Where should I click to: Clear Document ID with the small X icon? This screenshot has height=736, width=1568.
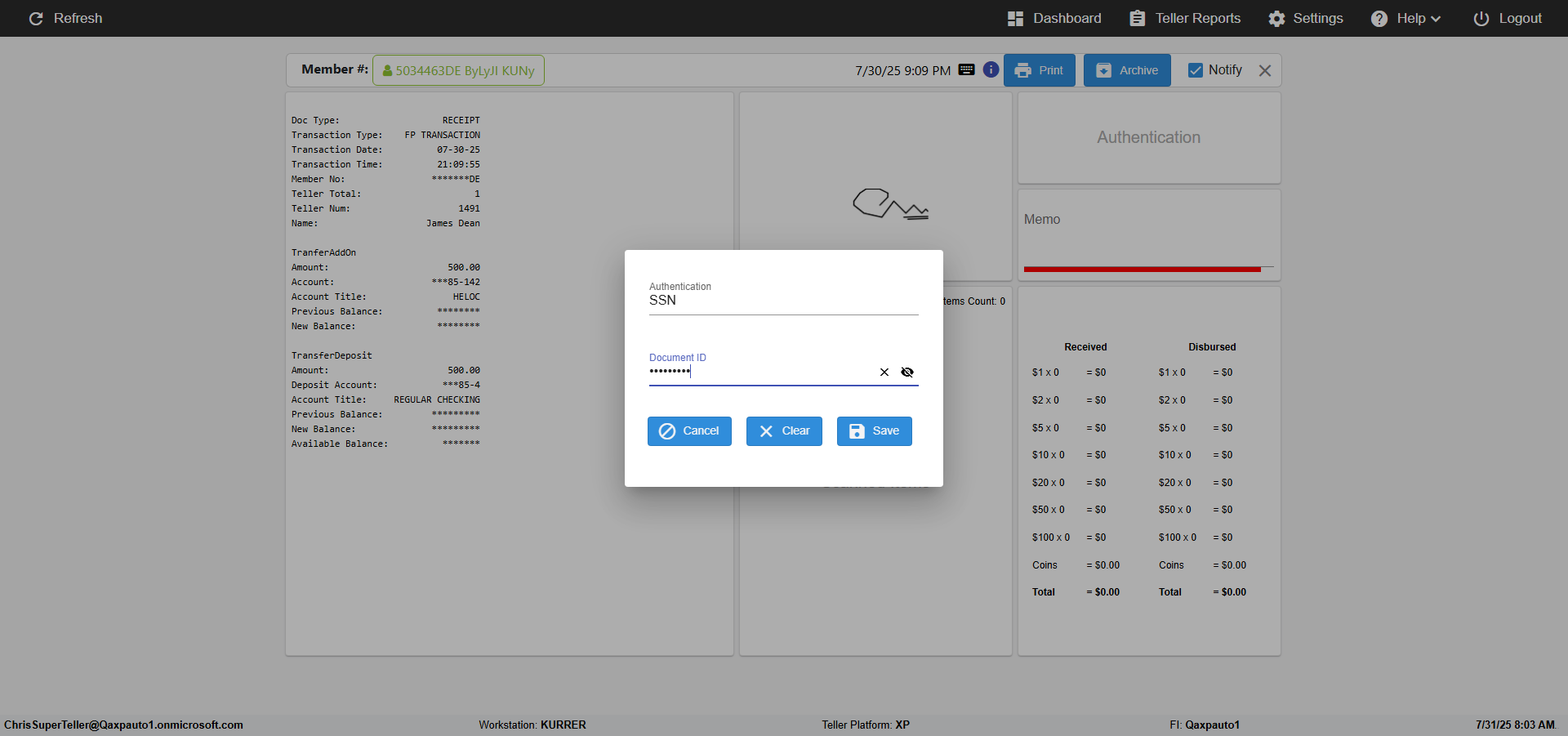pos(884,372)
